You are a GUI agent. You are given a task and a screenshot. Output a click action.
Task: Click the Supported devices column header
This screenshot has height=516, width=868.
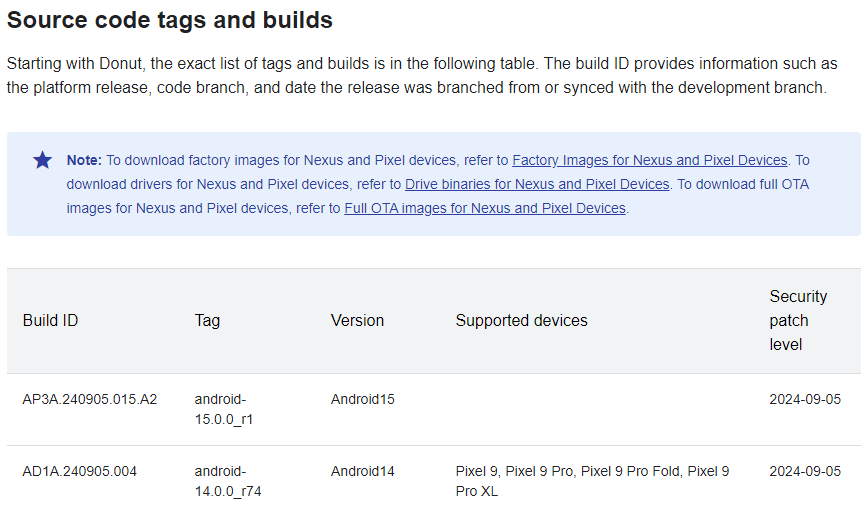pyautogui.click(x=521, y=321)
